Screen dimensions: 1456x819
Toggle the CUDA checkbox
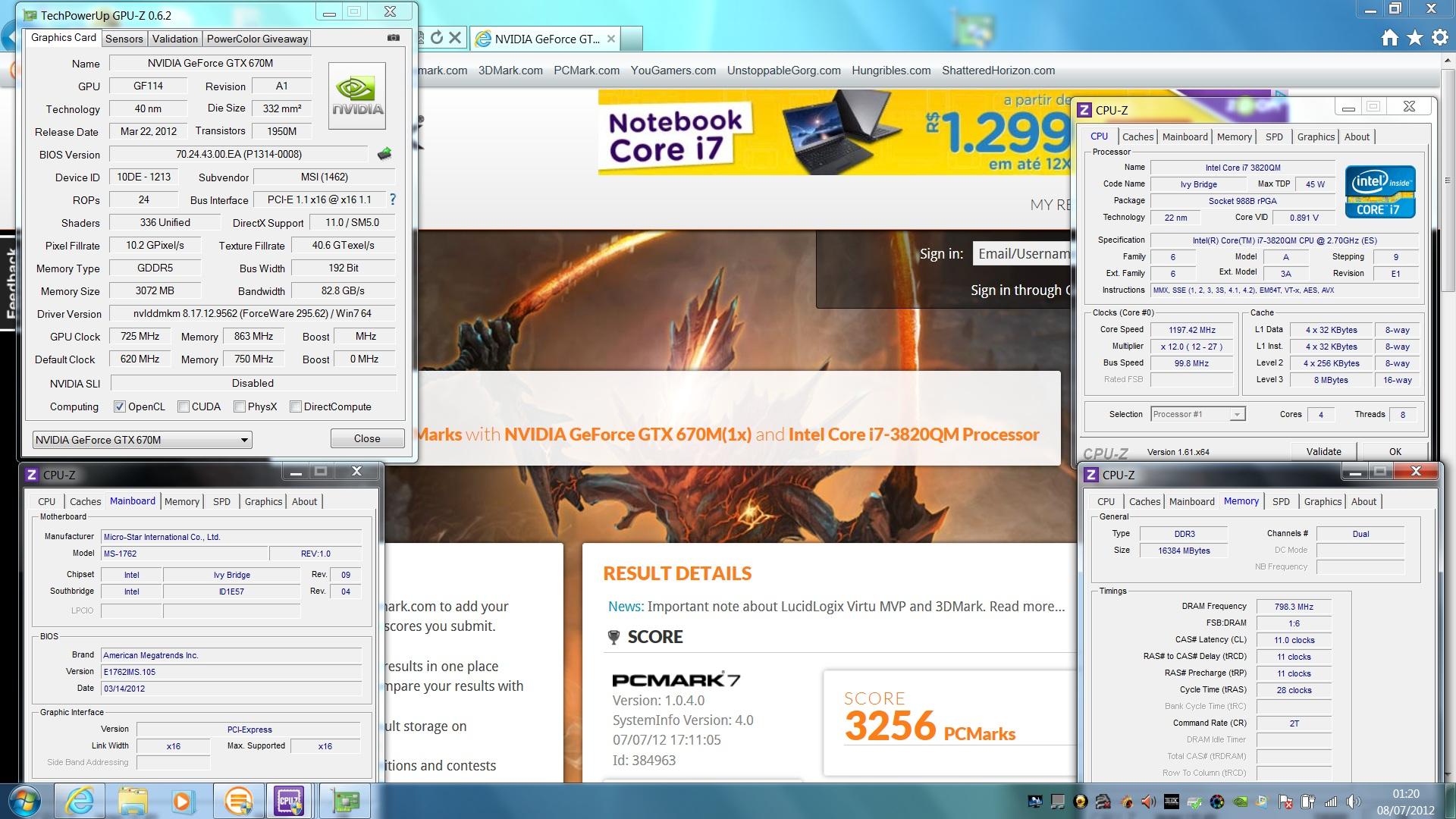(x=183, y=406)
